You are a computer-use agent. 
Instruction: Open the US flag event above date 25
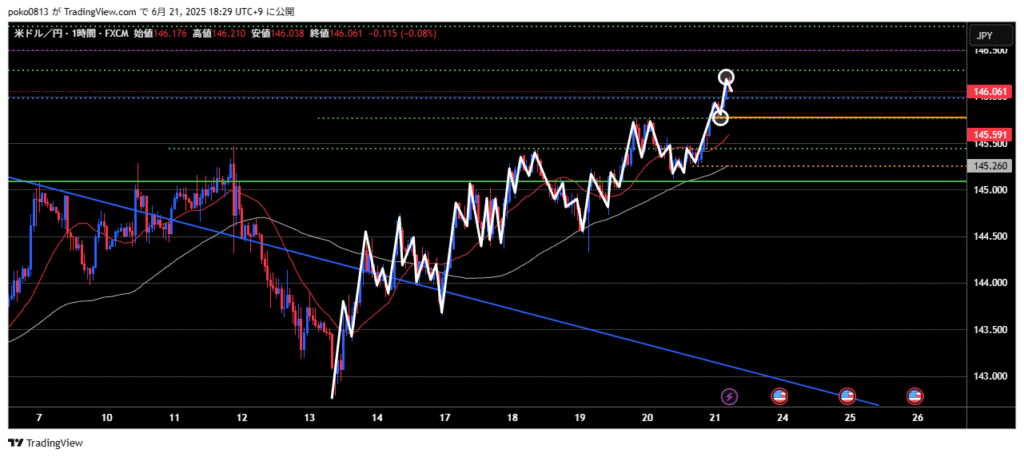(x=847, y=396)
